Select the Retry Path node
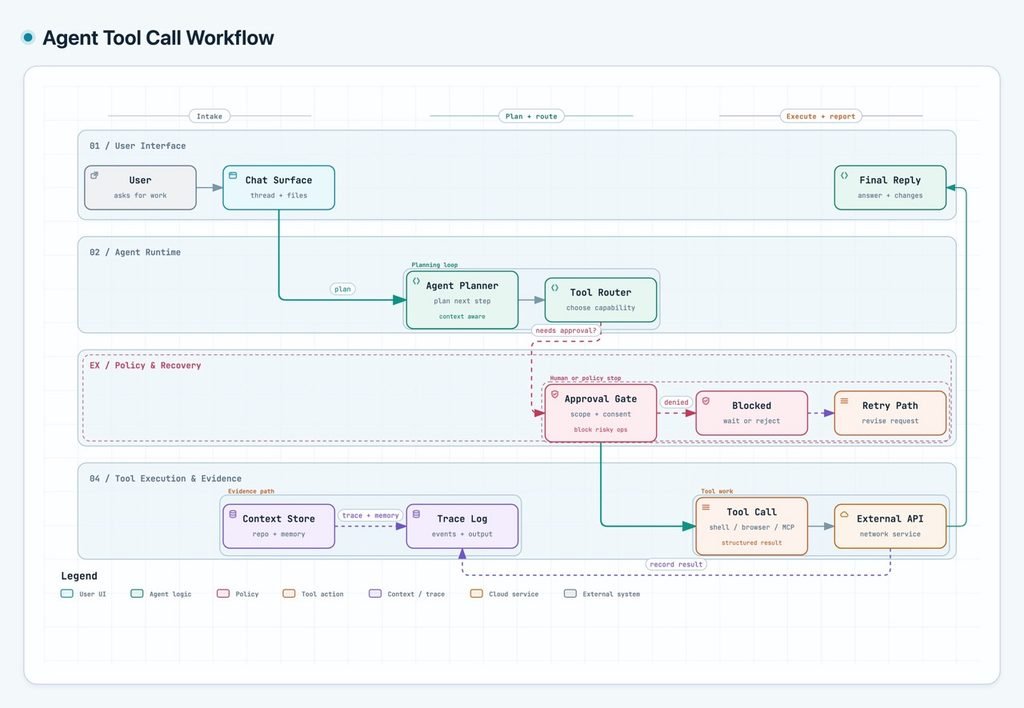The height and width of the screenshot is (708, 1024). point(889,413)
